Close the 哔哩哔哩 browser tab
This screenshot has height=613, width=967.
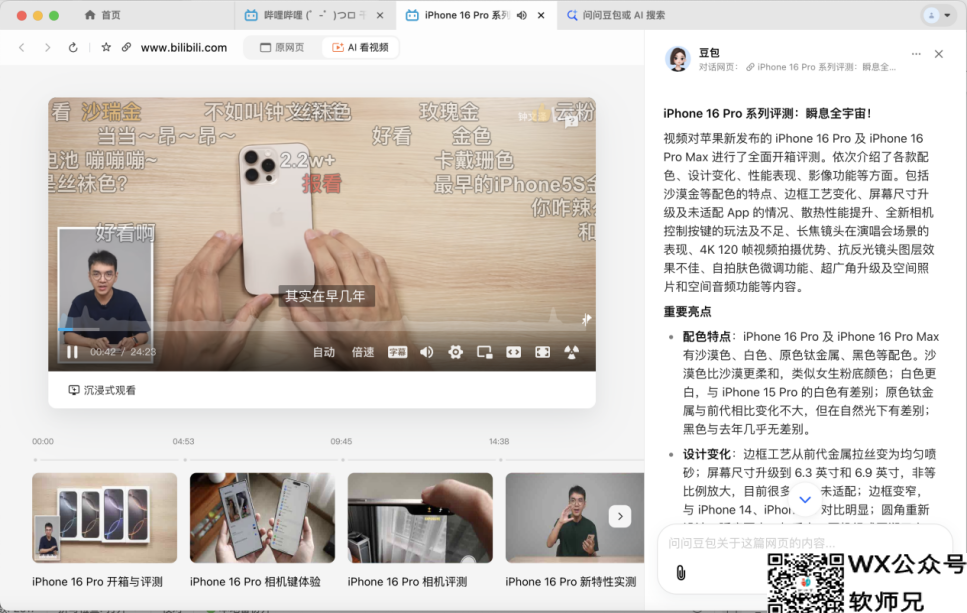[381, 15]
